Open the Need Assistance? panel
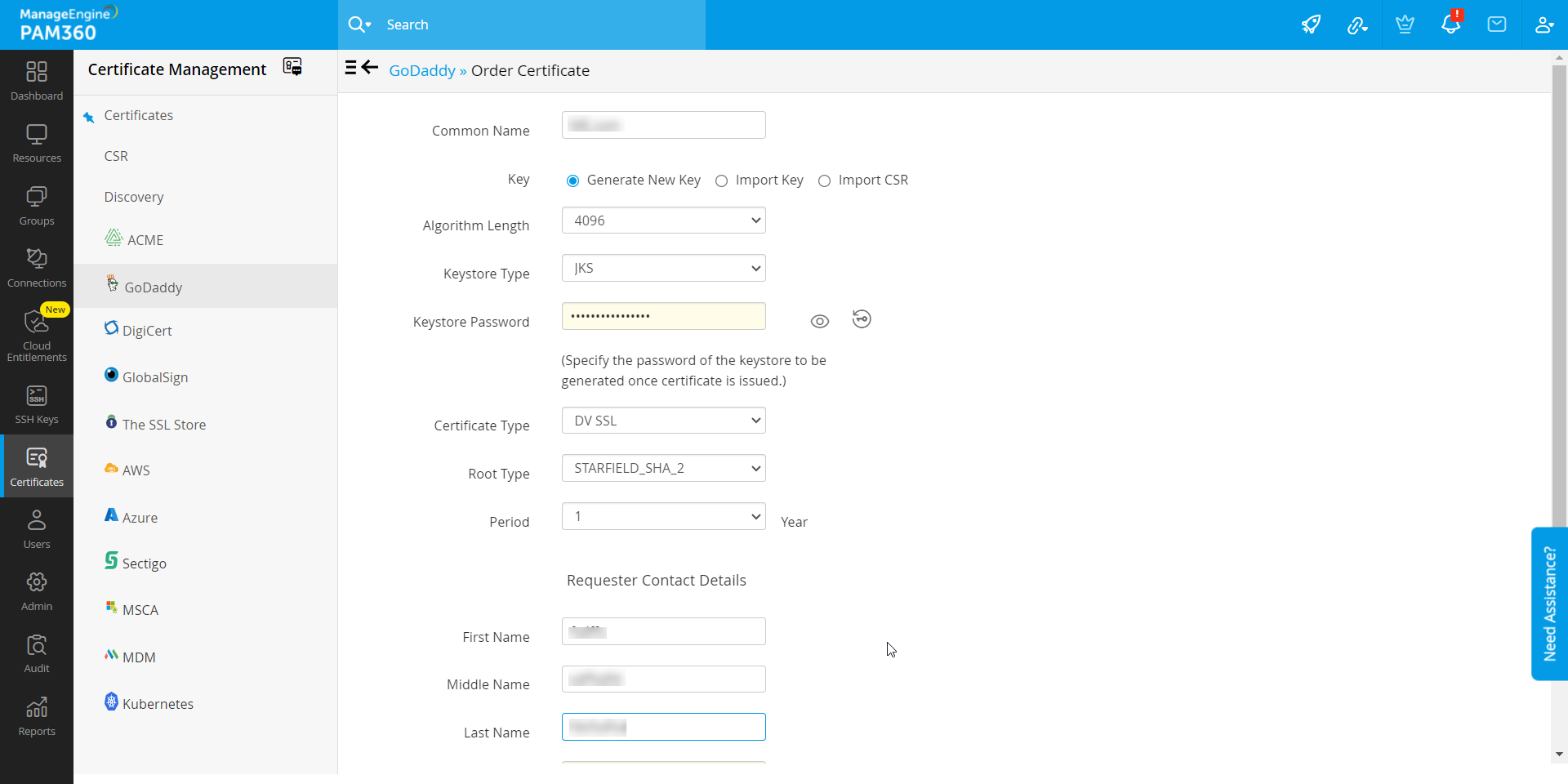 (x=1548, y=604)
